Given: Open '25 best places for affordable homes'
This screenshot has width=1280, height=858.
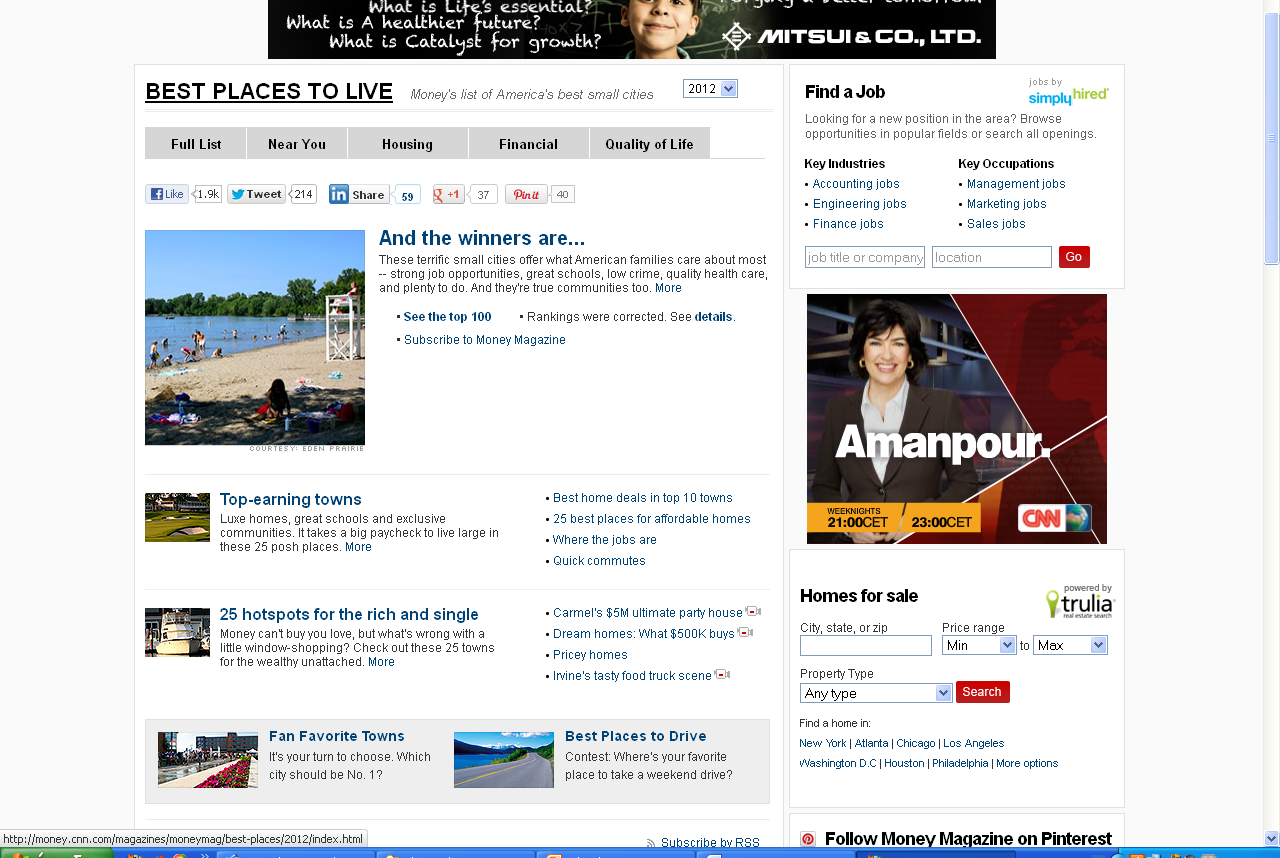Looking at the screenshot, I should click(652, 519).
